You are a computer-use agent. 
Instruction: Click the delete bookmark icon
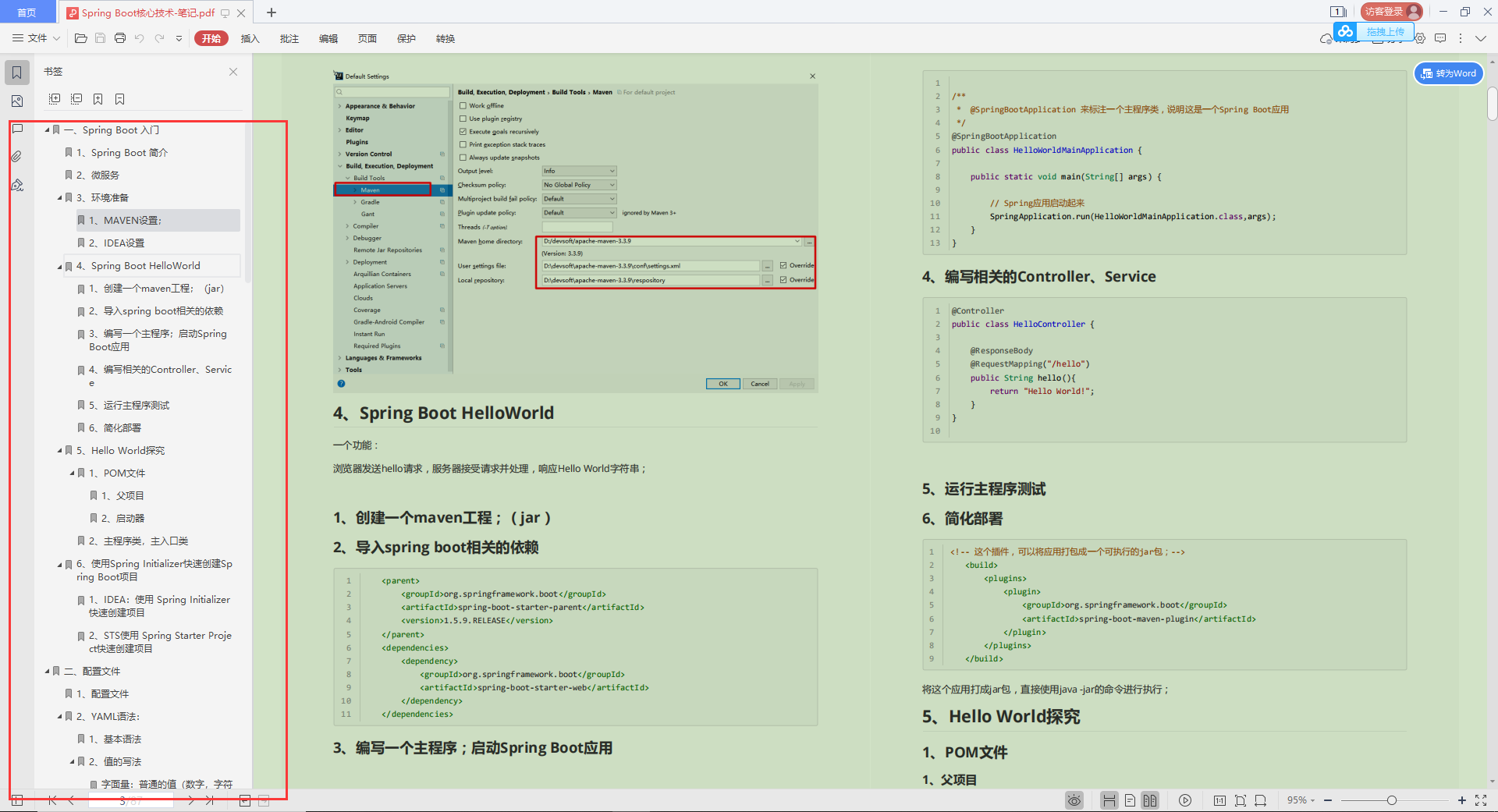[120, 99]
